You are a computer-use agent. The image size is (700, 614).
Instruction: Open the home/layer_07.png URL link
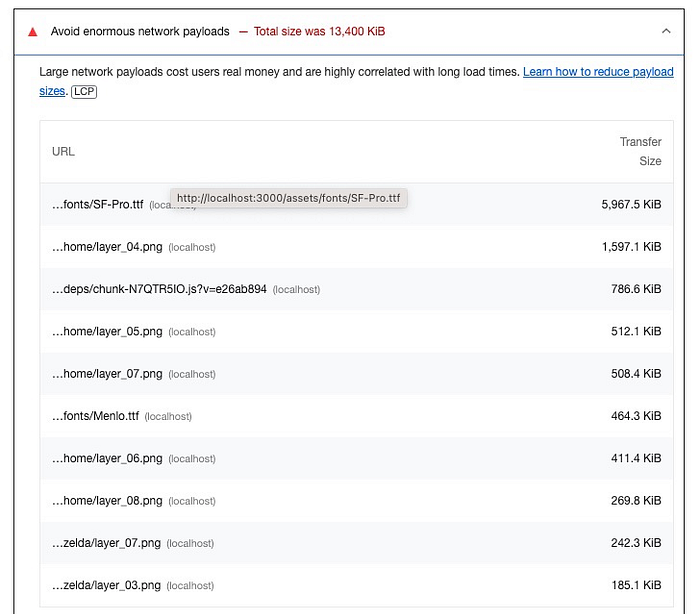pos(107,374)
